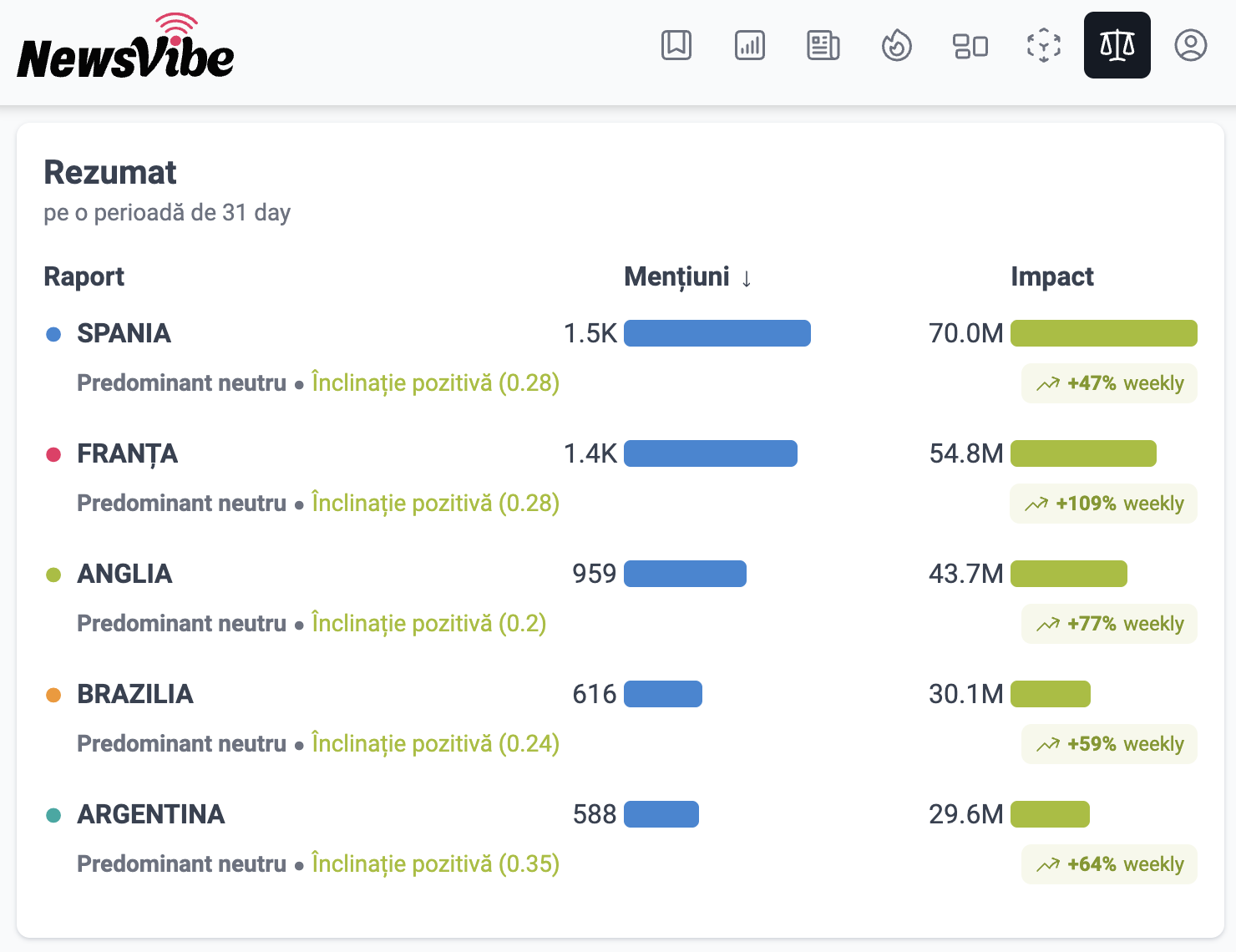Click the 1.5K mentions value
The height and width of the screenshot is (952, 1236).
tap(590, 333)
